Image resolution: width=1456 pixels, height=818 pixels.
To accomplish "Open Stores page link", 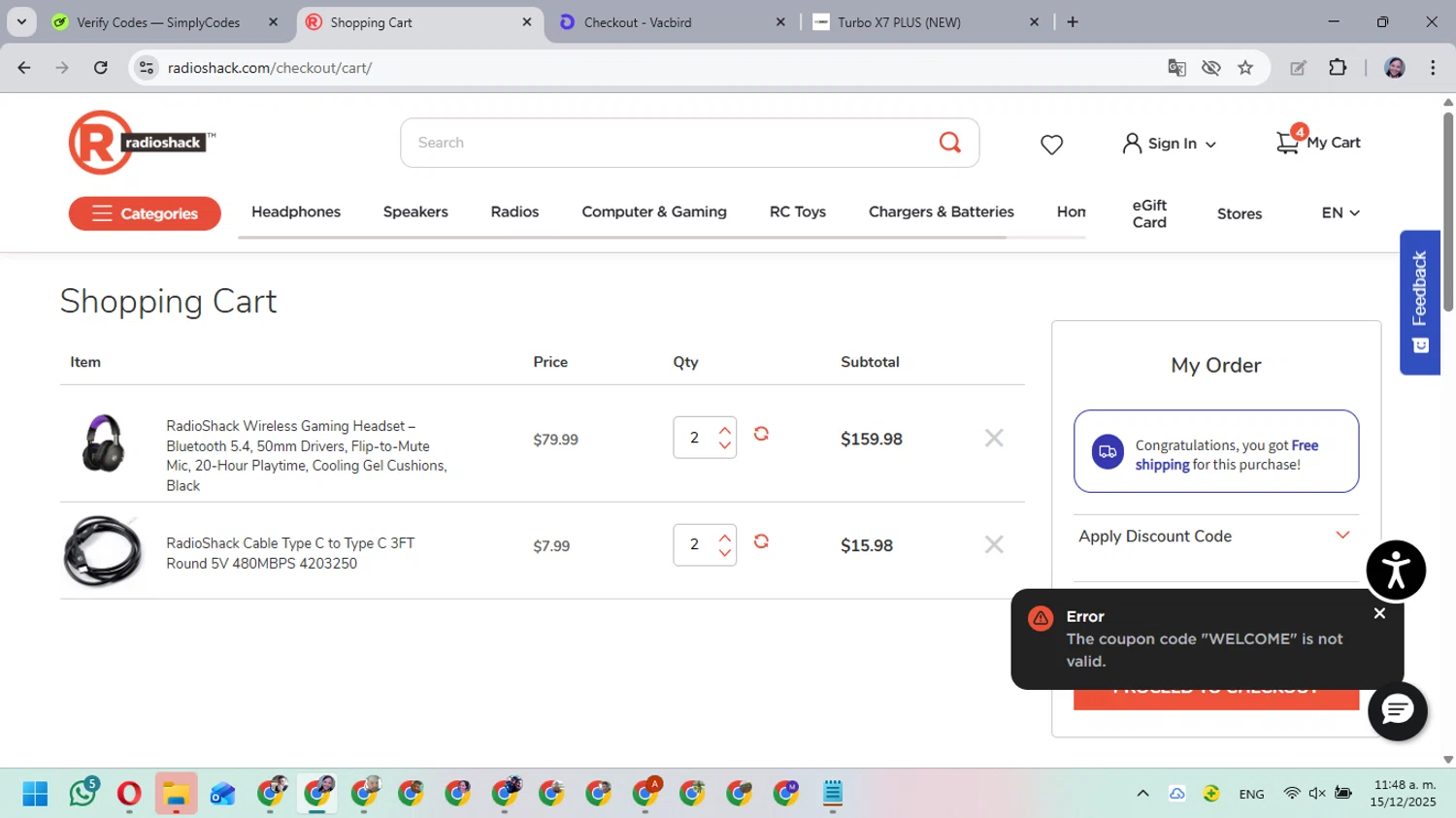I will pyautogui.click(x=1240, y=213).
